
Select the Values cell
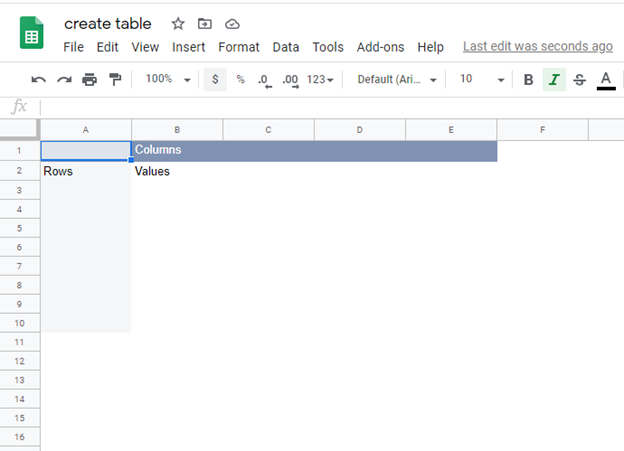177,171
